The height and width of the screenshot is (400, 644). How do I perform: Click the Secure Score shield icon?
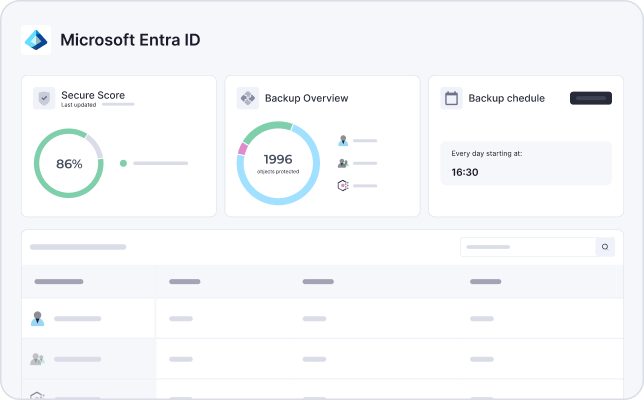(x=44, y=98)
